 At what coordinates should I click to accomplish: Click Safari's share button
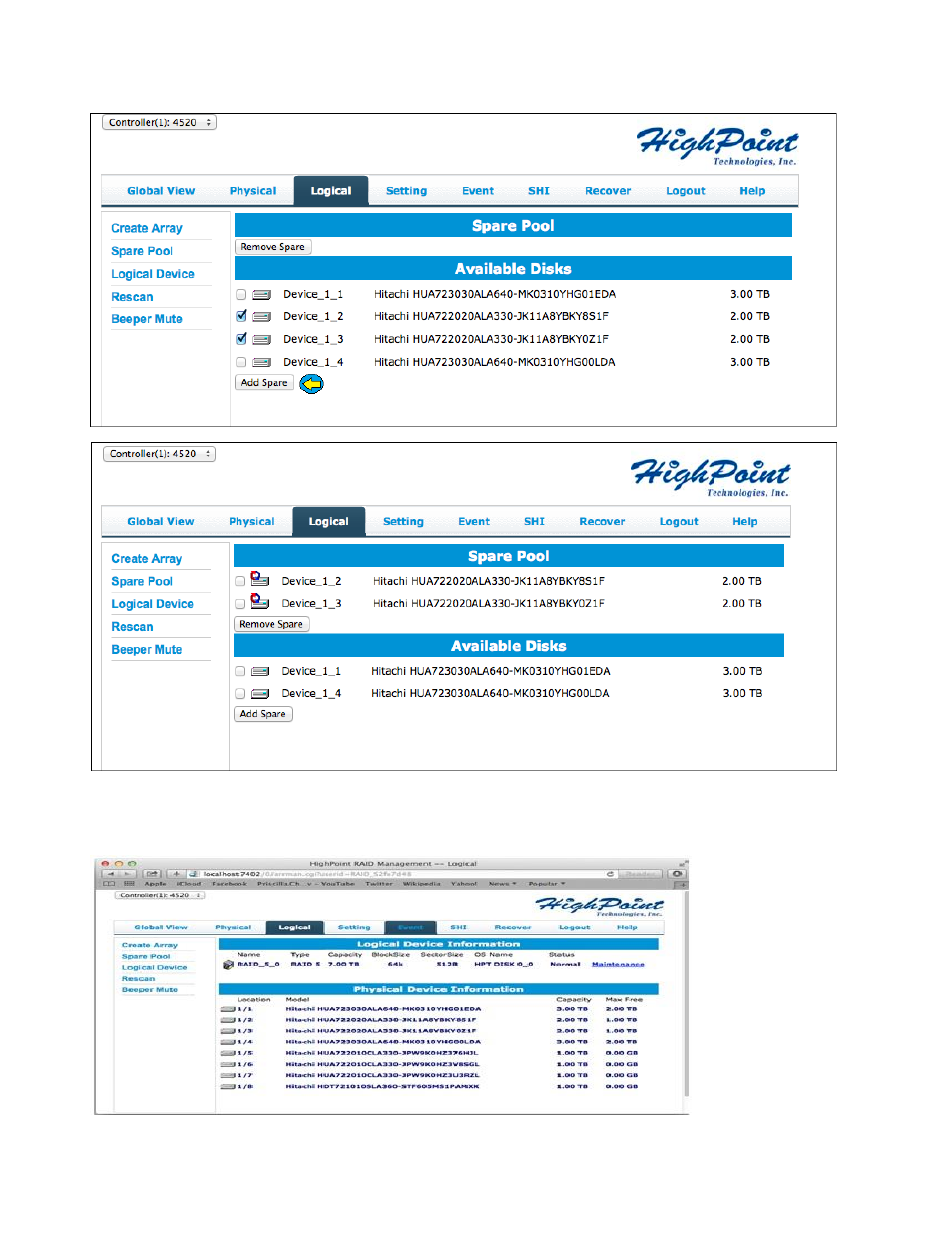152,873
